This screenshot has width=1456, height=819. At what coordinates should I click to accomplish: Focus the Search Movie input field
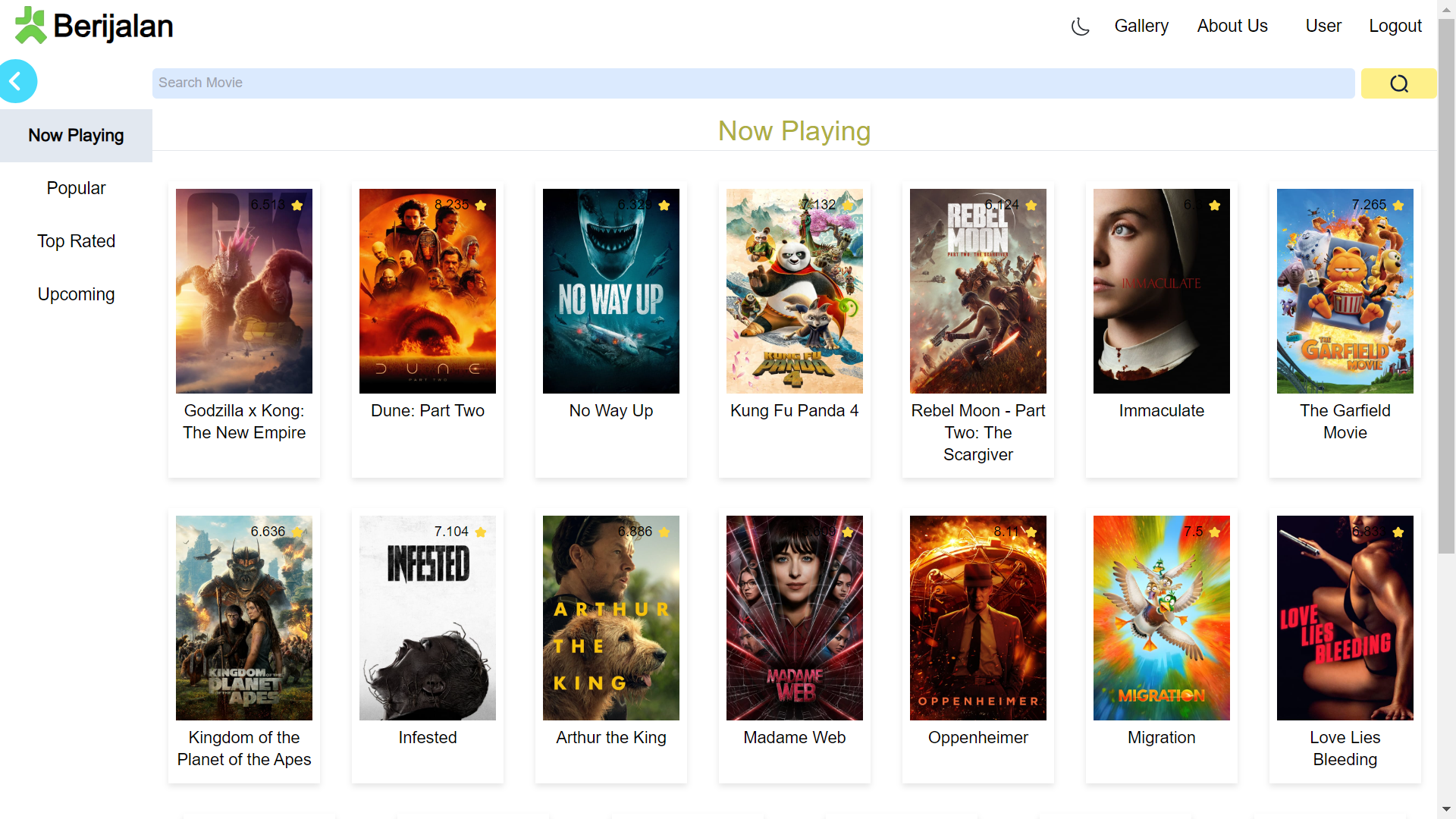click(x=752, y=83)
